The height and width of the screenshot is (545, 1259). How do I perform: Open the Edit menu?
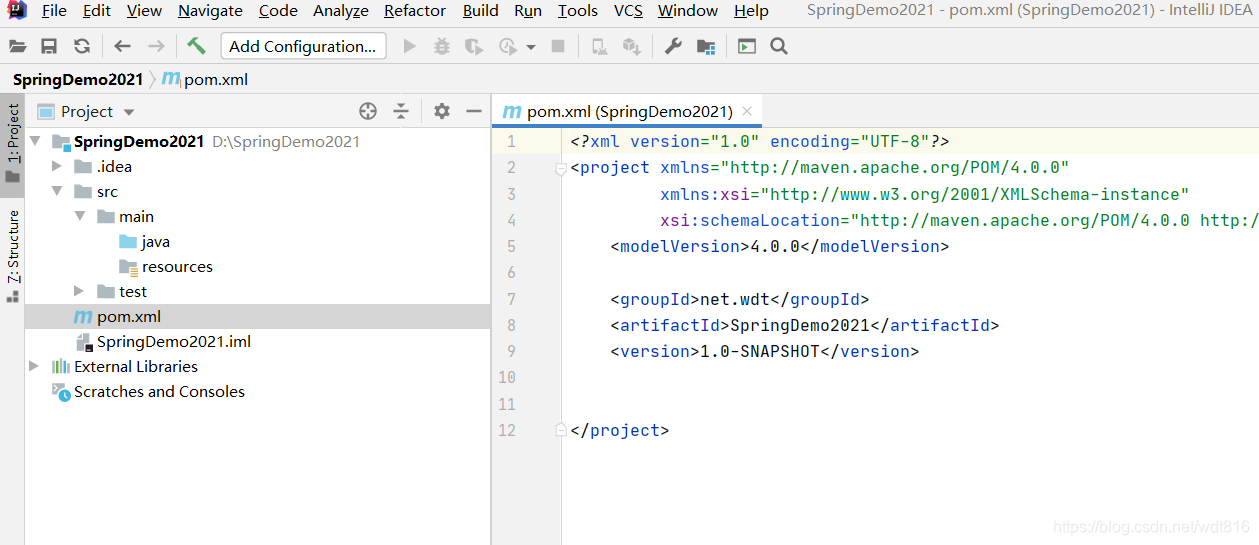pos(97,11)
